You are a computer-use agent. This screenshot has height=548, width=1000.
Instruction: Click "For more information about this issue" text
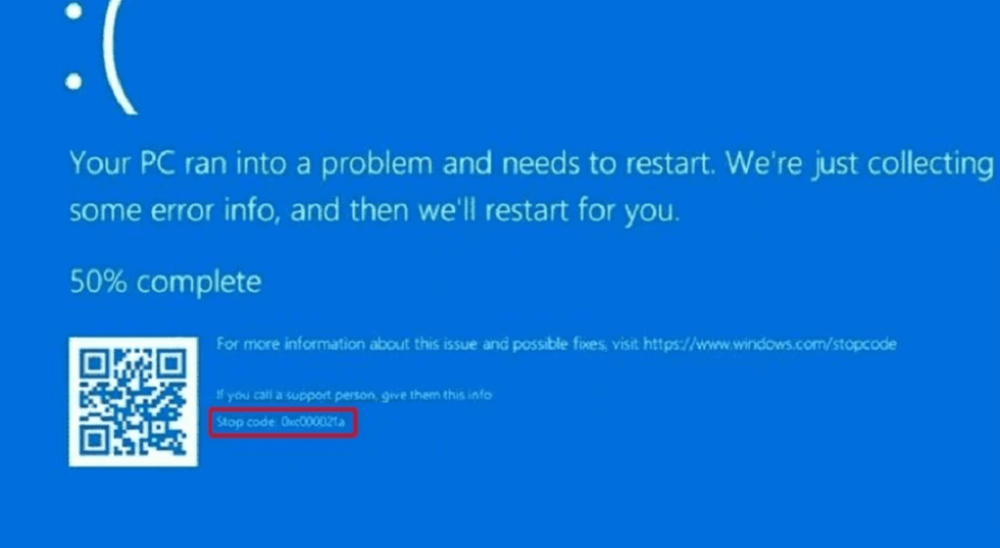point(347,344)
